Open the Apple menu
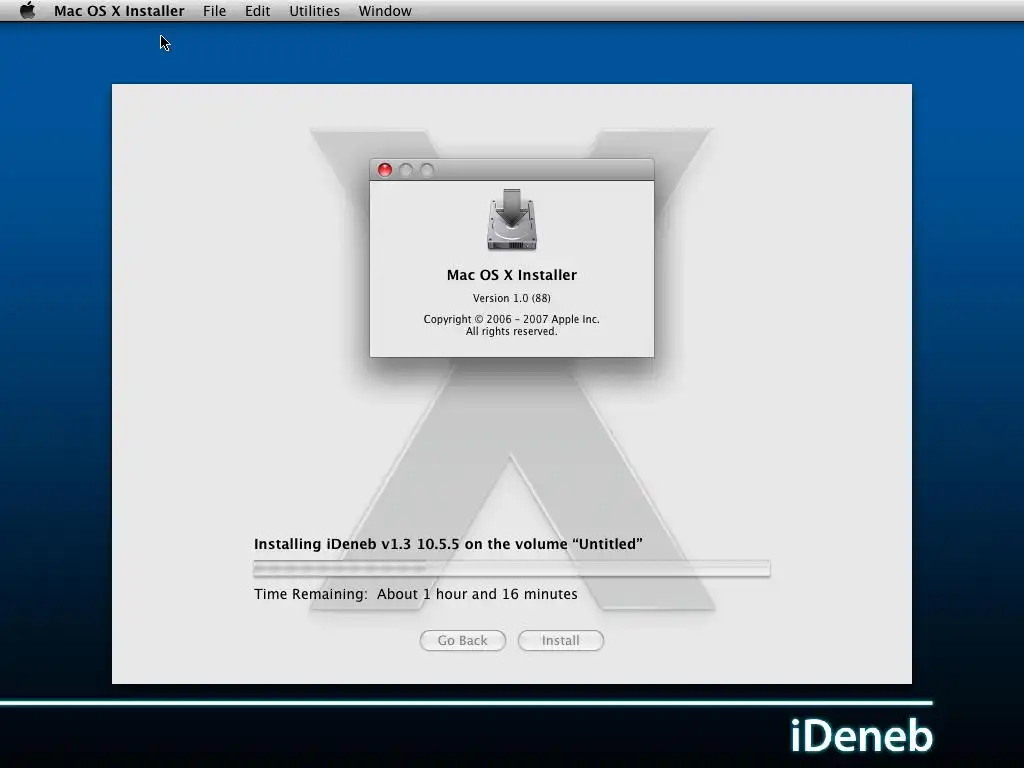 (27, 10)
